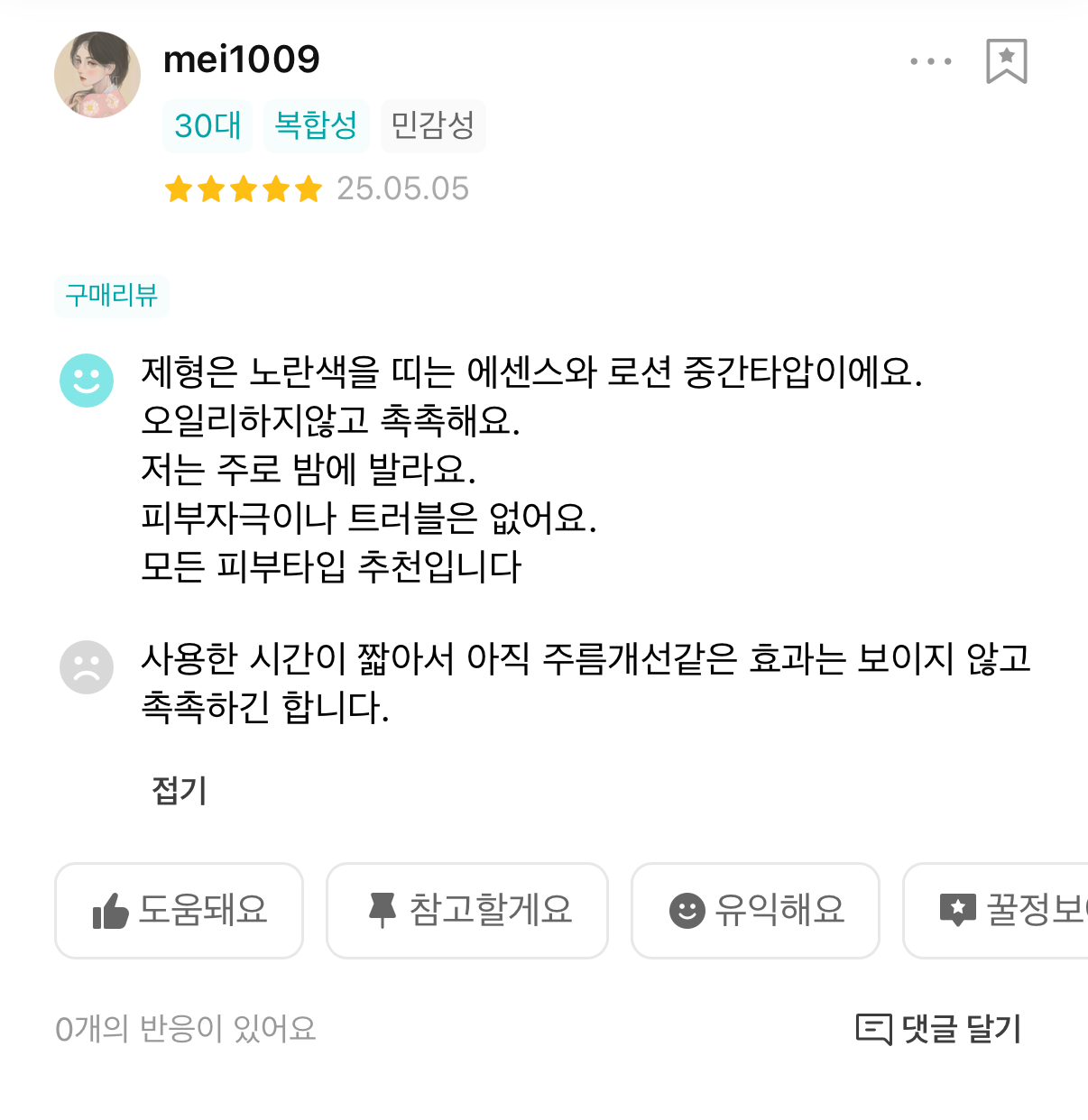This screenshot has width=1088, height=1120.
Task: Click the pin icon on 참고할게요
Action: [x=383, y=910]
